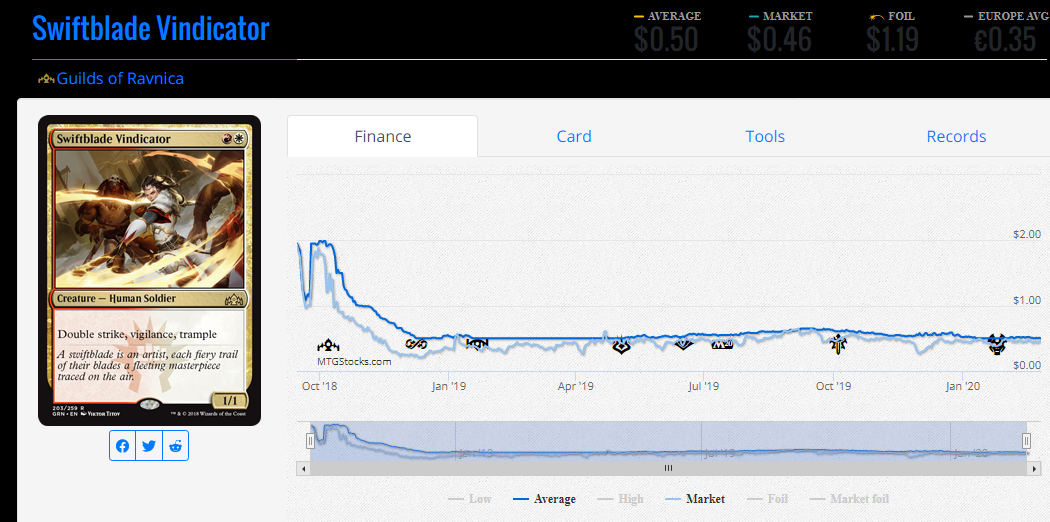Share the card on Twitter

tap(149, 446)
